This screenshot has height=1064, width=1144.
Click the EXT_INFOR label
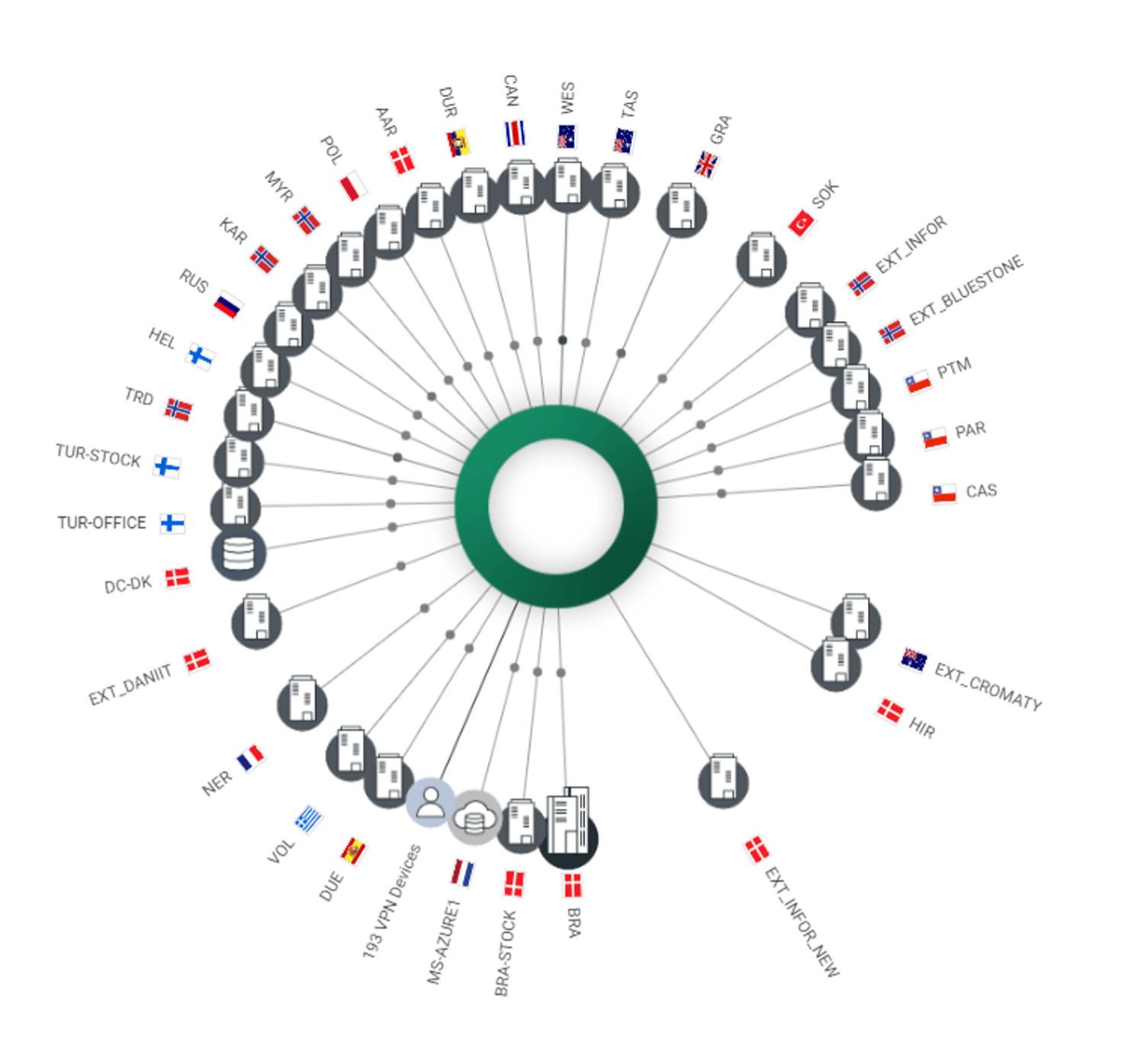click(911, 244)
